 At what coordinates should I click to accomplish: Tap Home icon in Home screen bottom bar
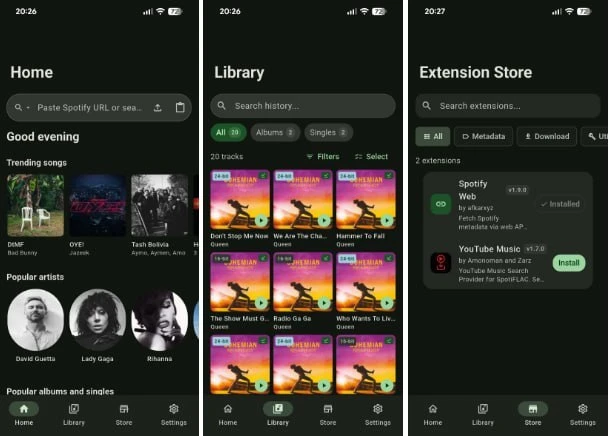pos(24,409)
